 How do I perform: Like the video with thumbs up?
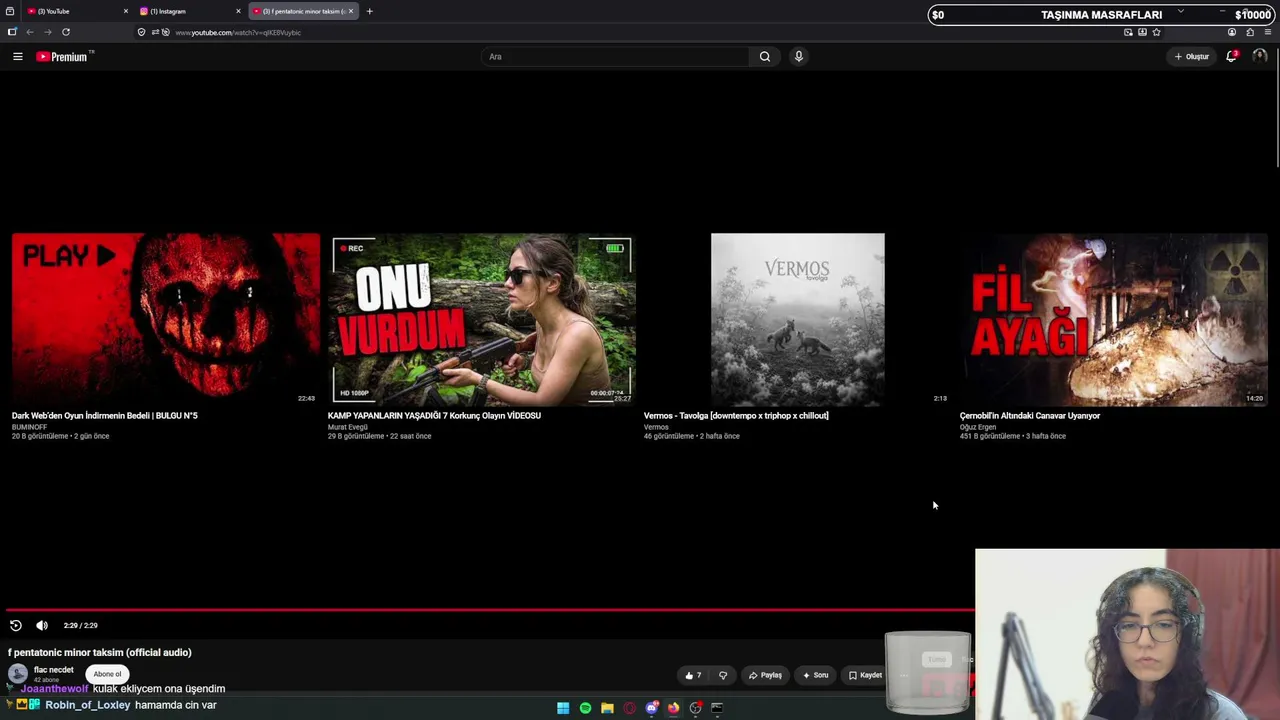(693, 675)
